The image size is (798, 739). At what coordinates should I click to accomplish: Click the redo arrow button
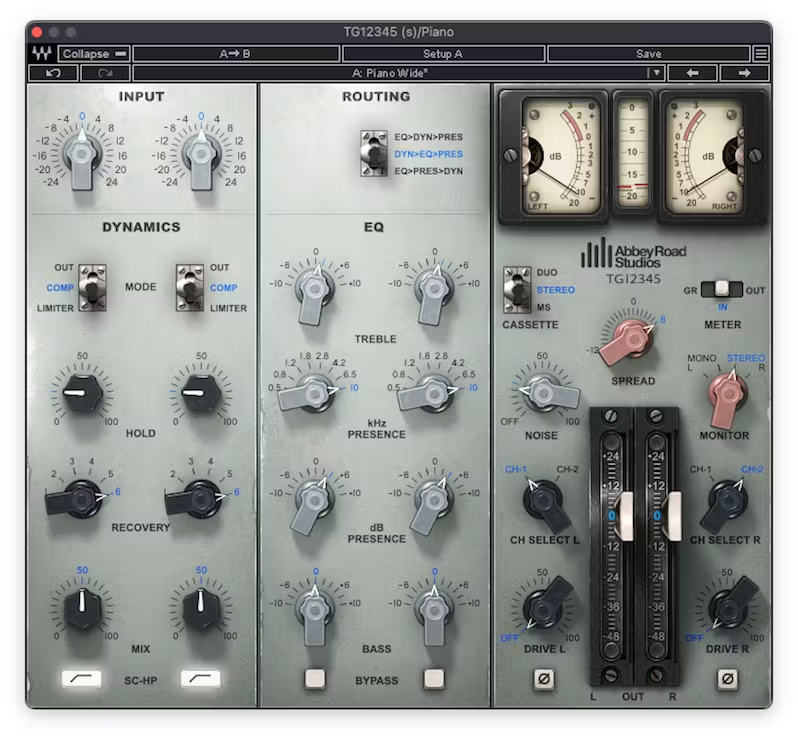pos(105,73)
